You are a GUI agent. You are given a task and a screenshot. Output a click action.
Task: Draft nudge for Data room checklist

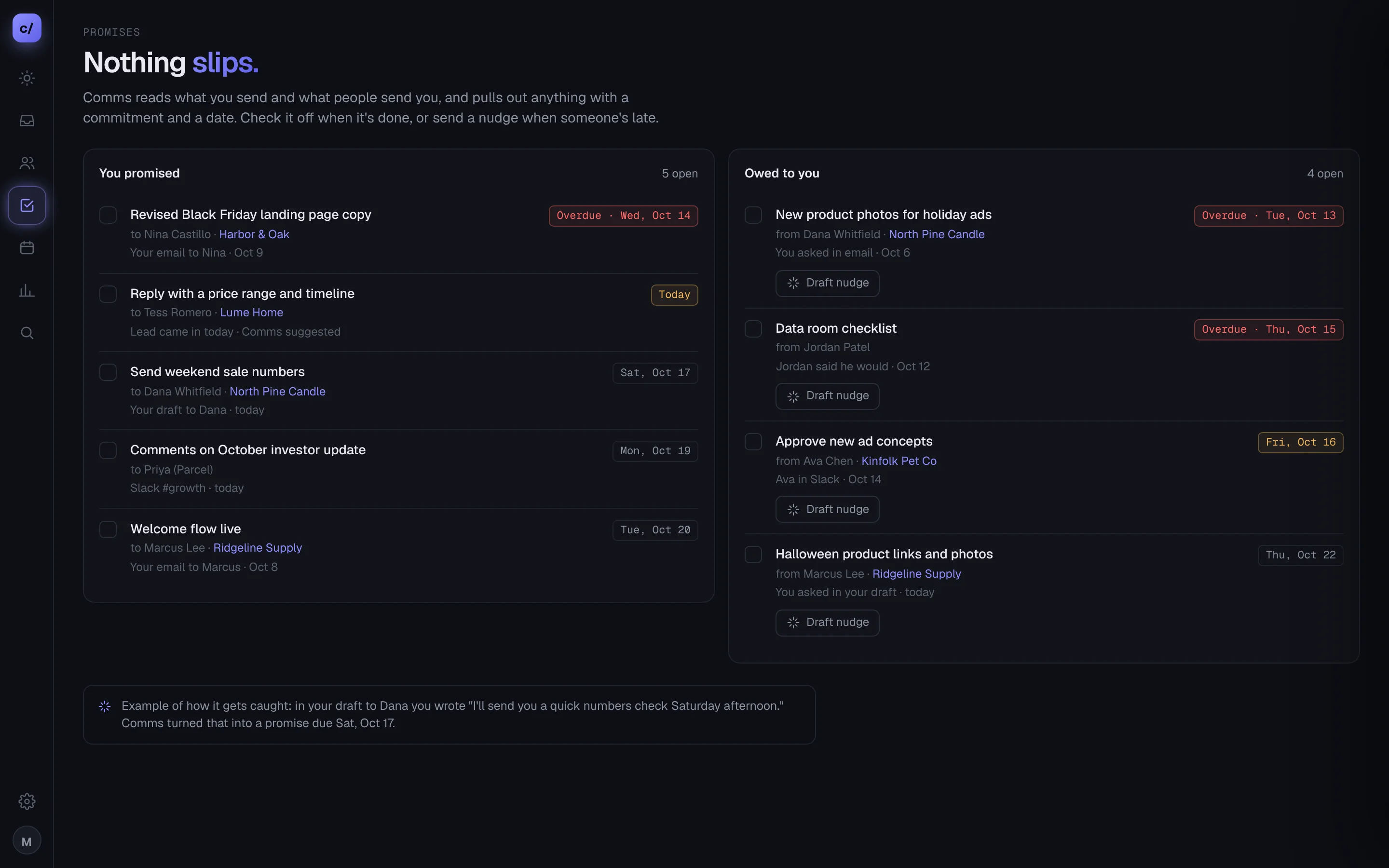pos(827,396)
